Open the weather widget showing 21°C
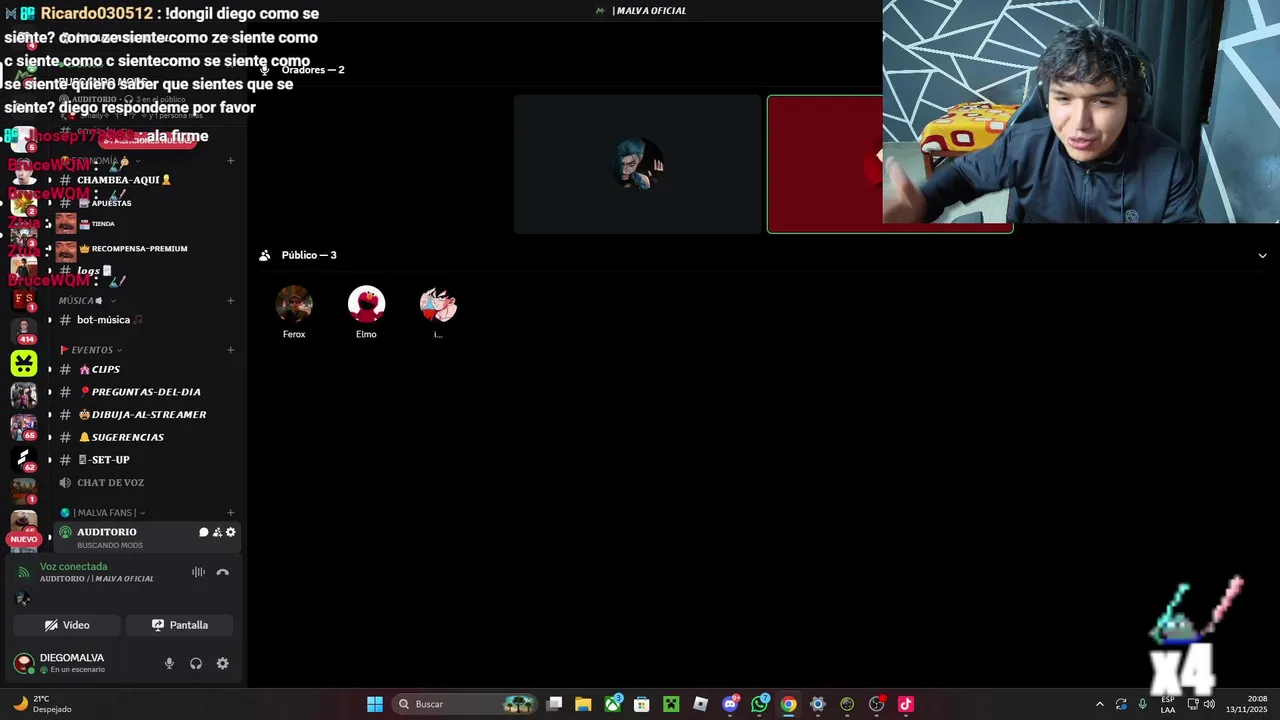Screen dimensions: 1280x720 [40, 704]
